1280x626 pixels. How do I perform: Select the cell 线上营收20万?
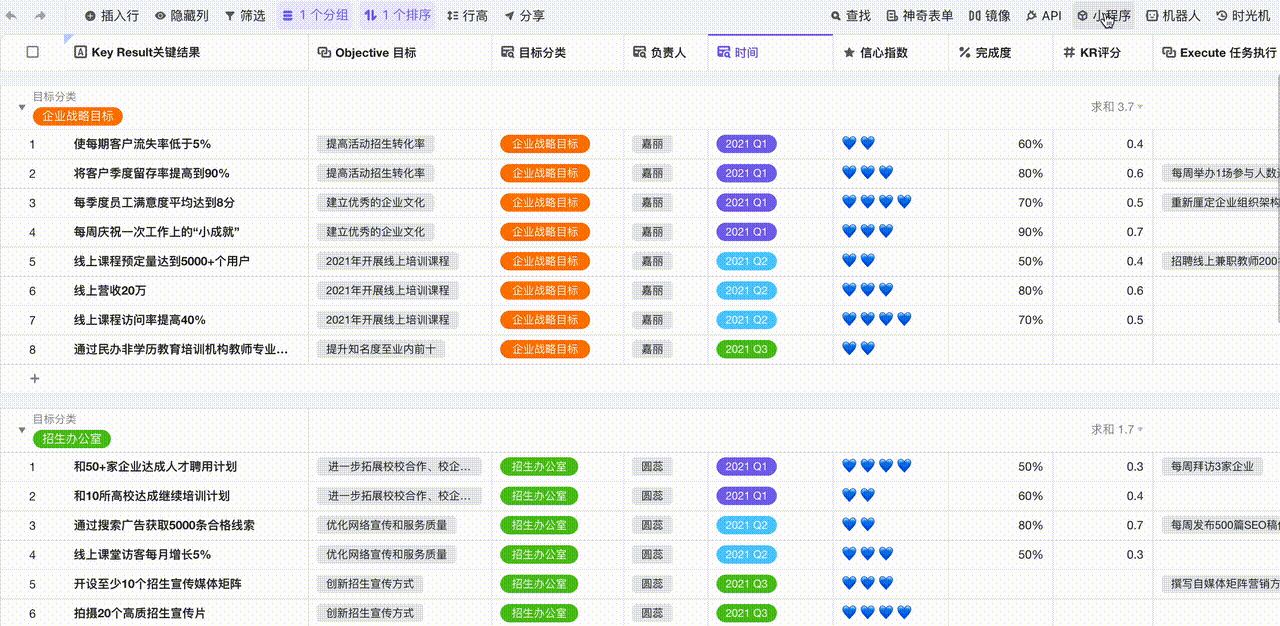(x=185, y=291)
